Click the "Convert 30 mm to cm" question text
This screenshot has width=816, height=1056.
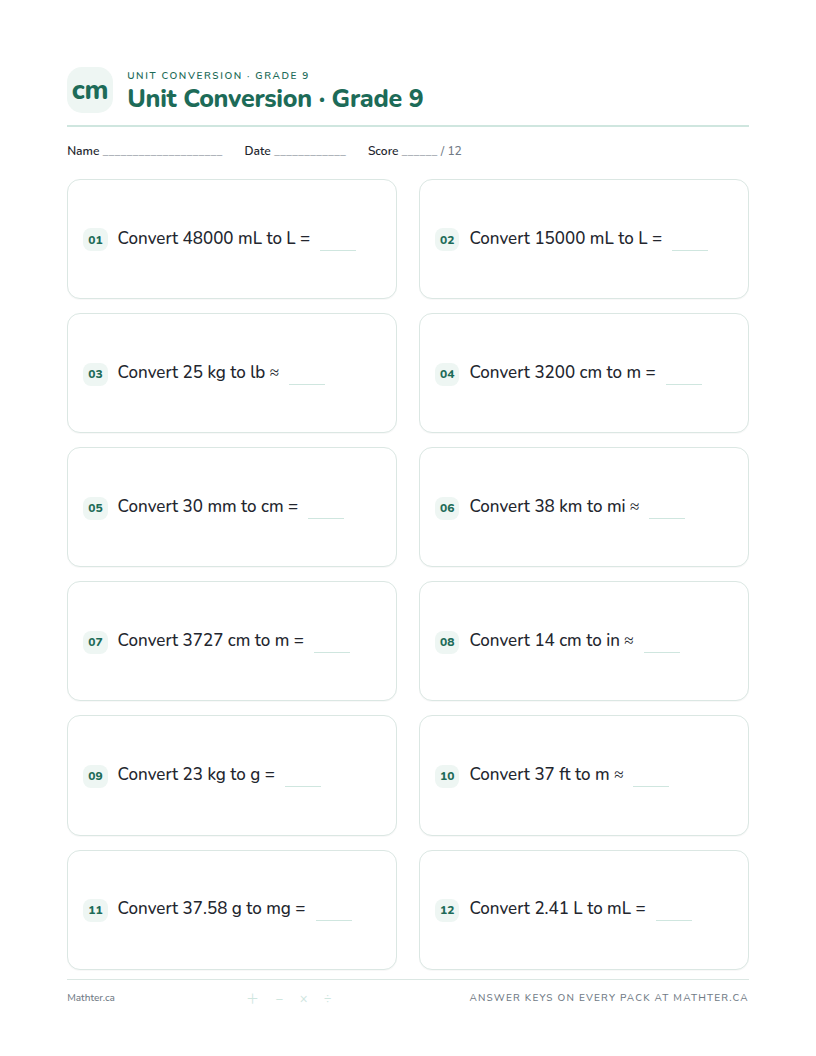pyautogui.click(x=207, y=506)
